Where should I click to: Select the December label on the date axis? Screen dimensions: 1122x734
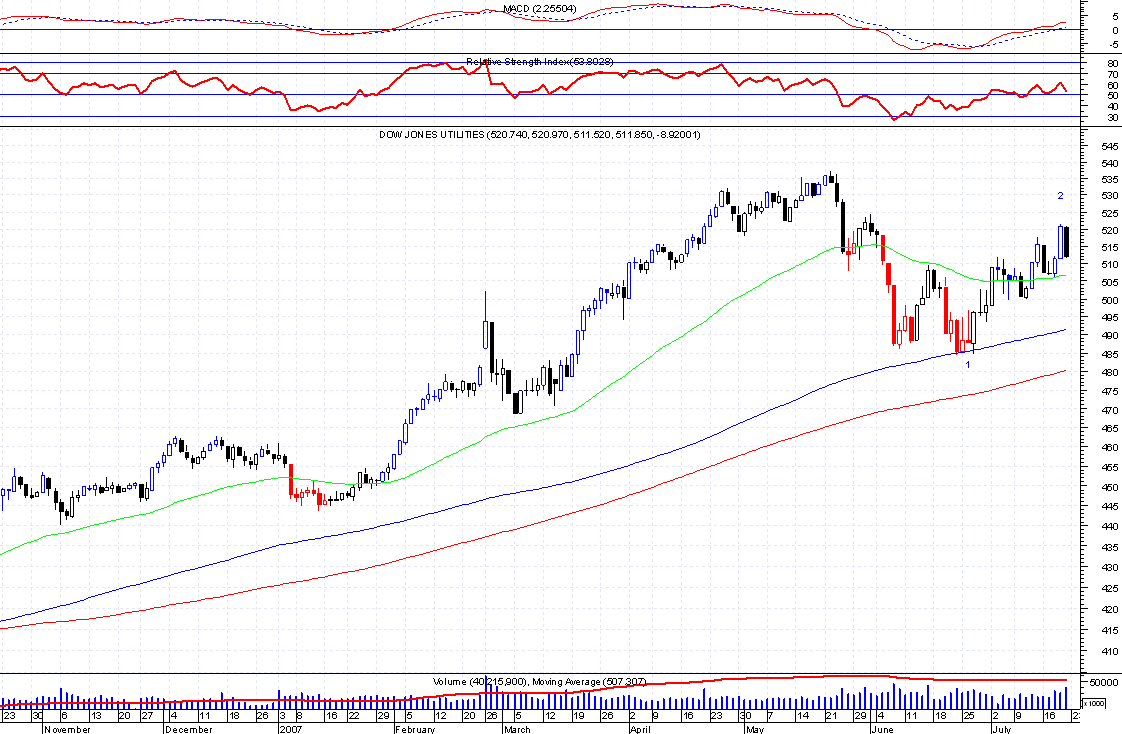(x=188, y=729)
